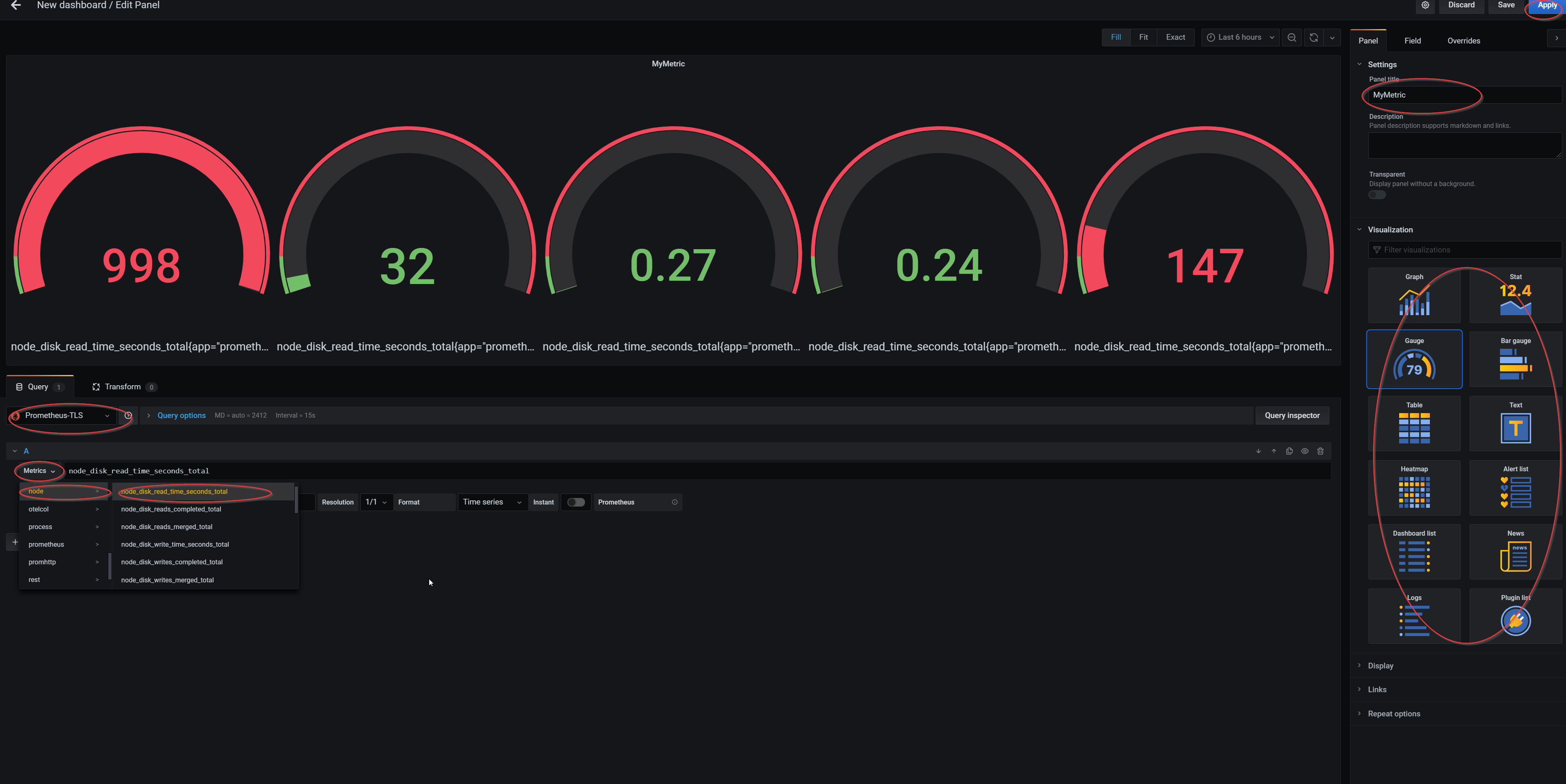
Task: Select prometheus in the metrics menu
Action: (63, 545)
